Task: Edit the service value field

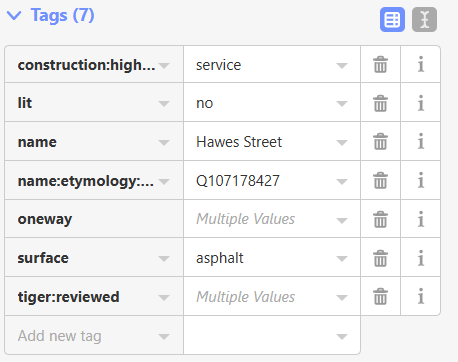Action: click(272, 64)
